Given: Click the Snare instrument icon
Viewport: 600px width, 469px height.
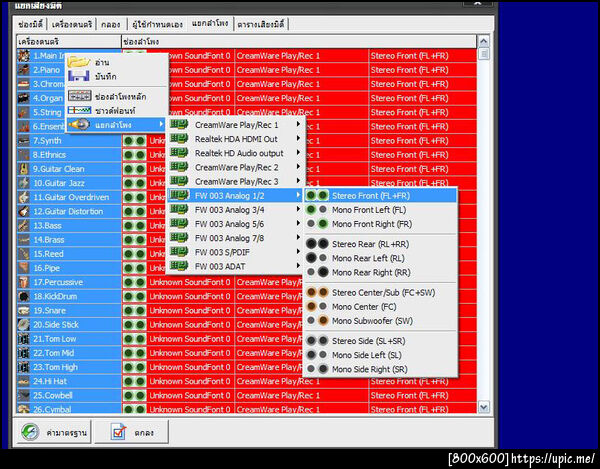Looking at the screenshot, I should (24, 311).
